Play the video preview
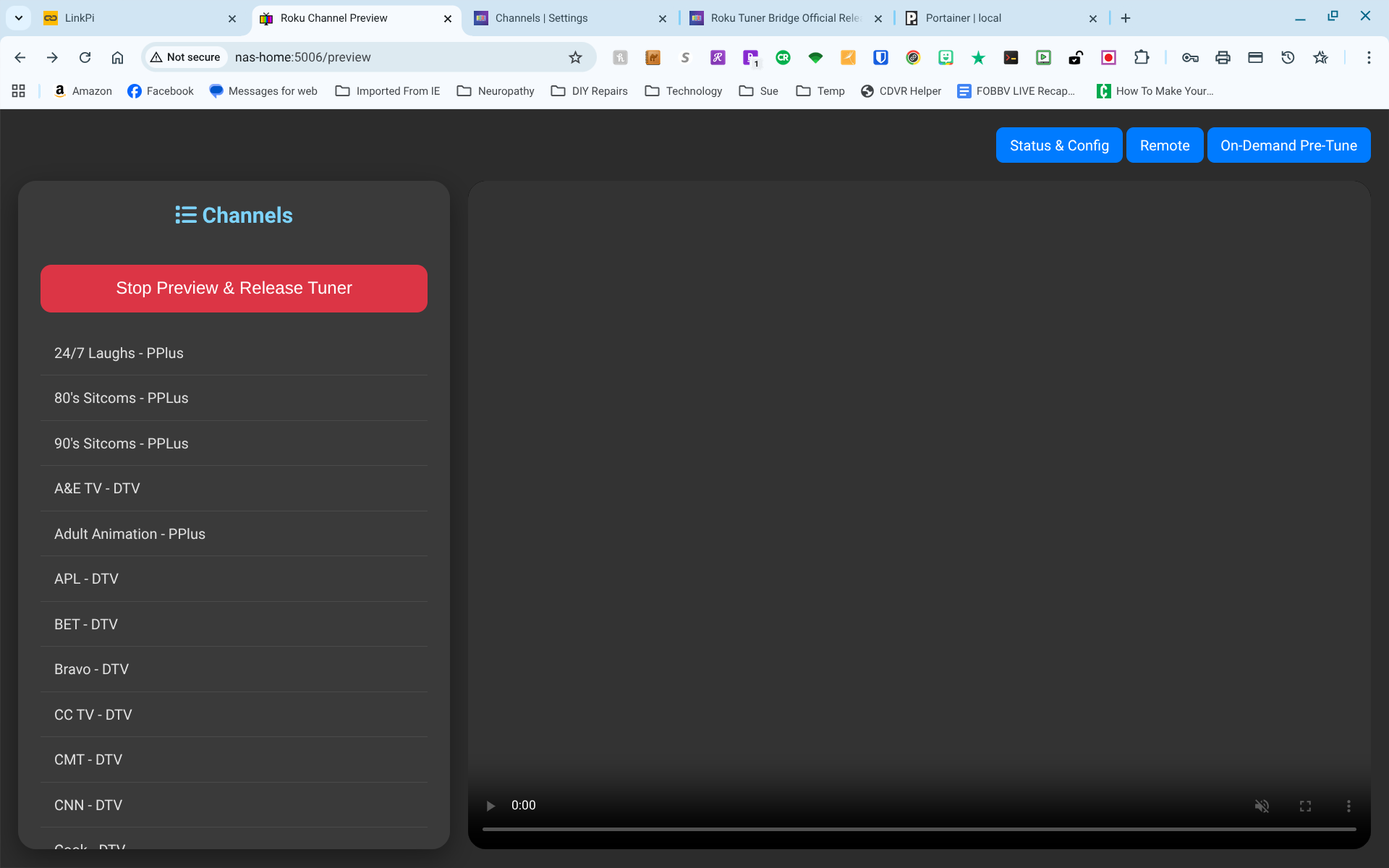 (490, 806)
